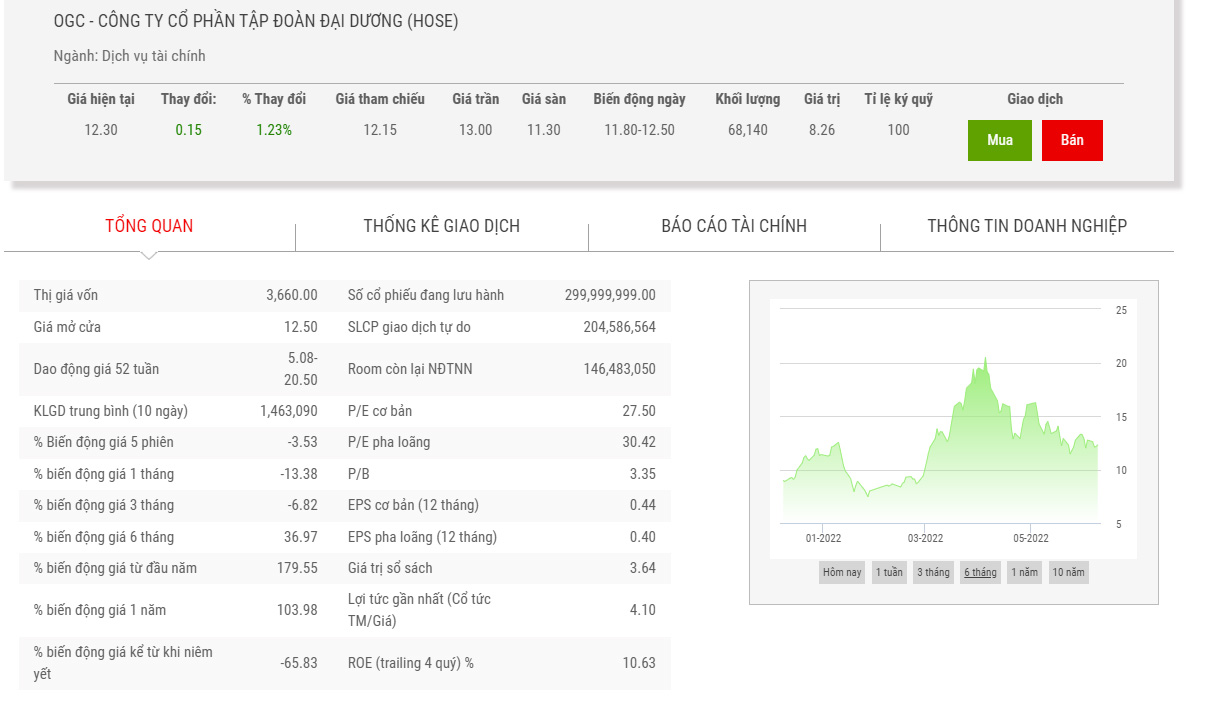The height and width of the screenshot is (709, 1223).
Task: Click the 03-2022 label on chart axis
Action: tap(925, 538)
